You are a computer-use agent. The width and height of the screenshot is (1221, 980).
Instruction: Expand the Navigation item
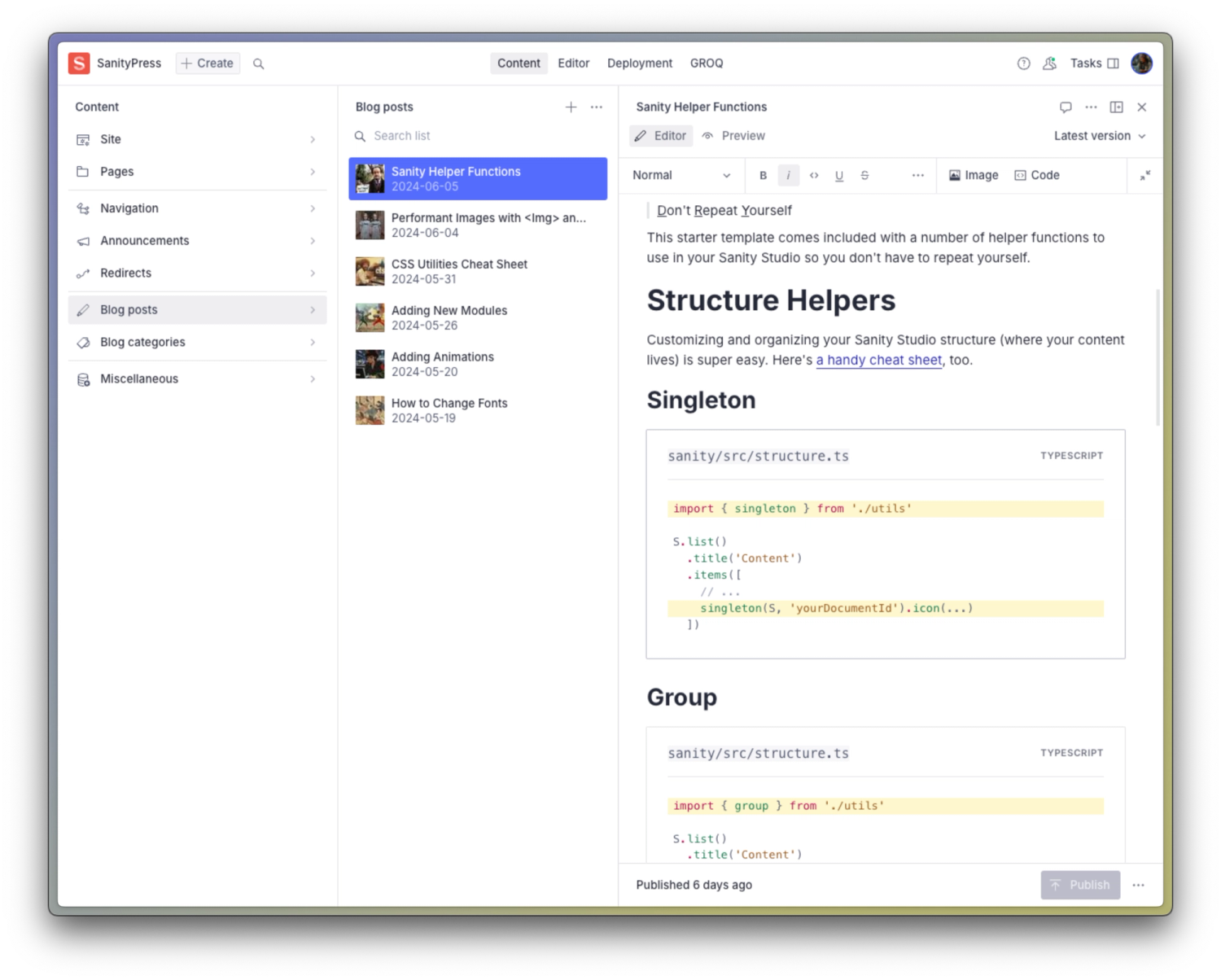198,208
